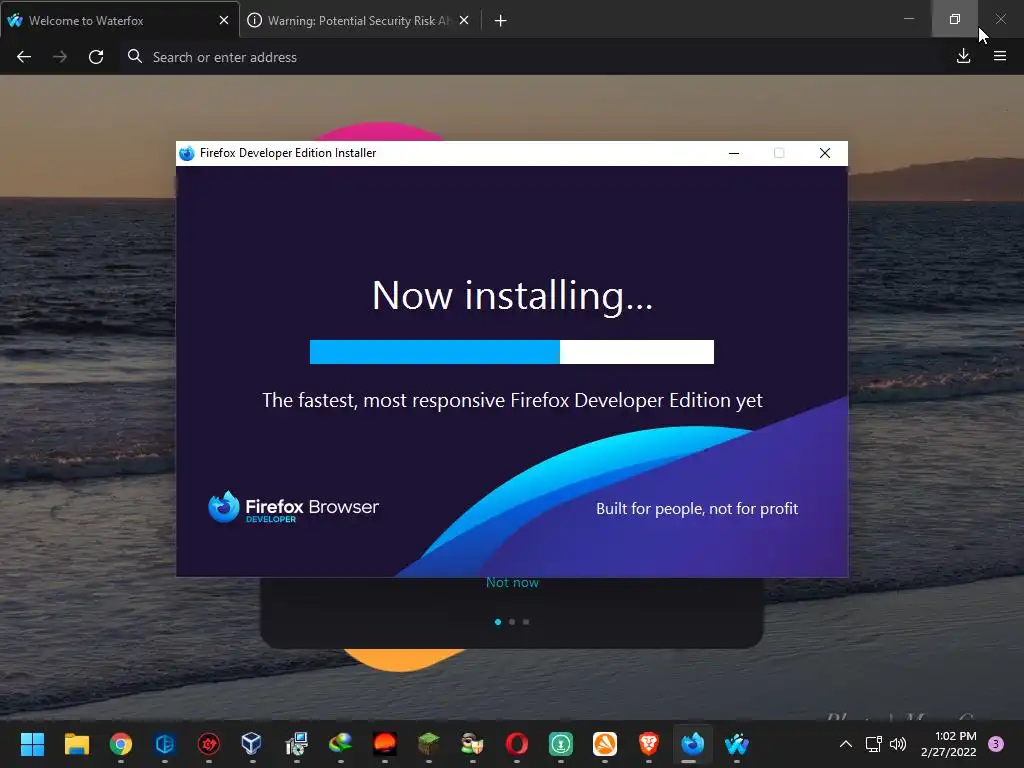The width and height of the screenshot is (1024, 768).
Task: Open VirtualBox from the taskbar
Action: pyautogui.click(x=252, y=744)
